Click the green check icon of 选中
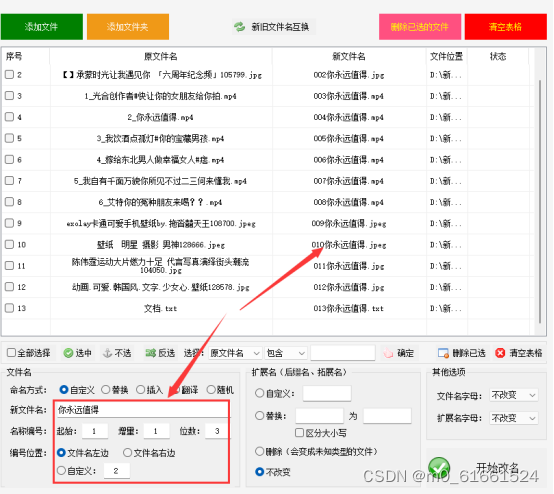Screen dimensions: 554x494 (68, 353)
